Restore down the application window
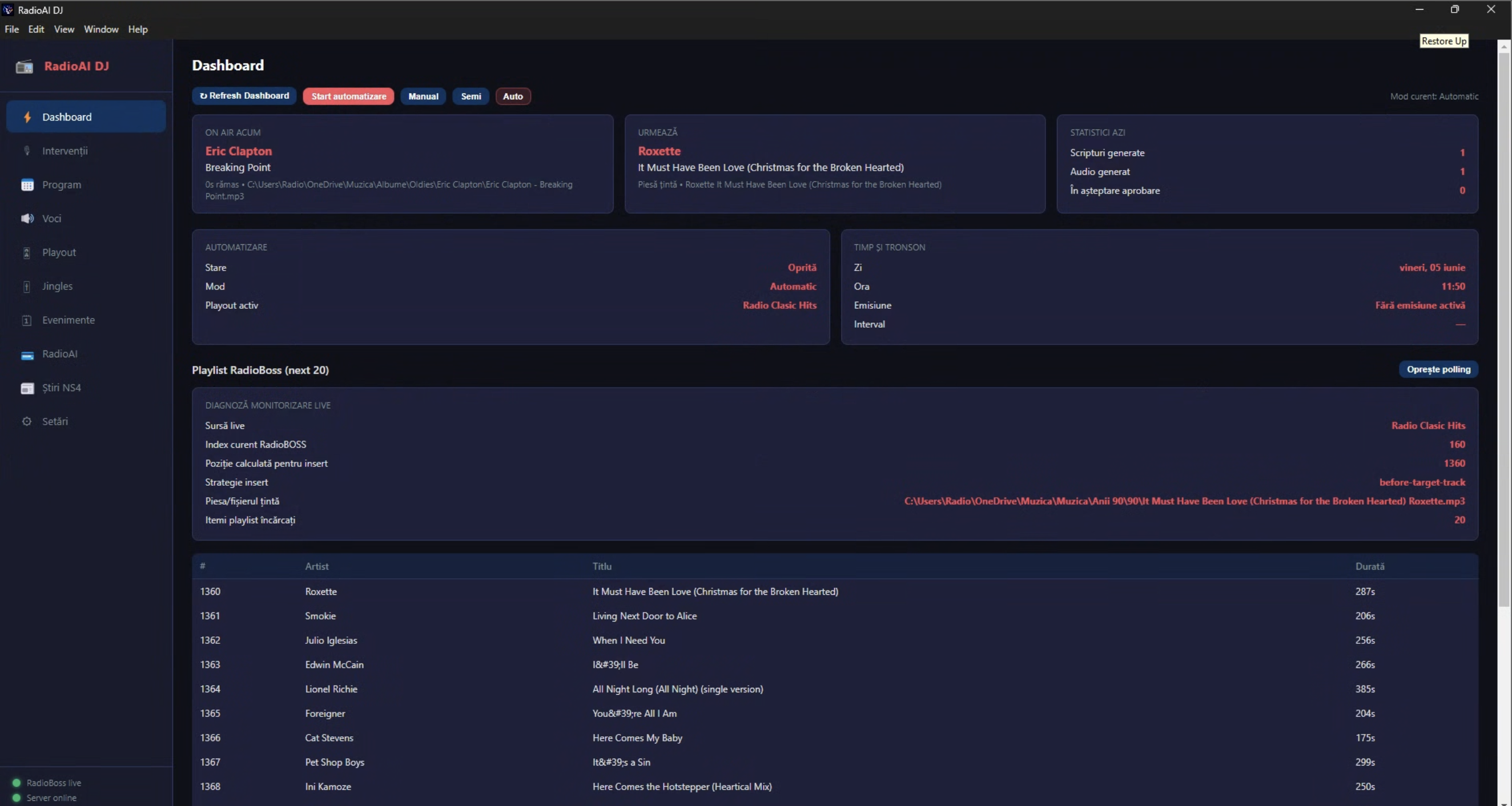1512x806 pixels. click(1455, 9)
